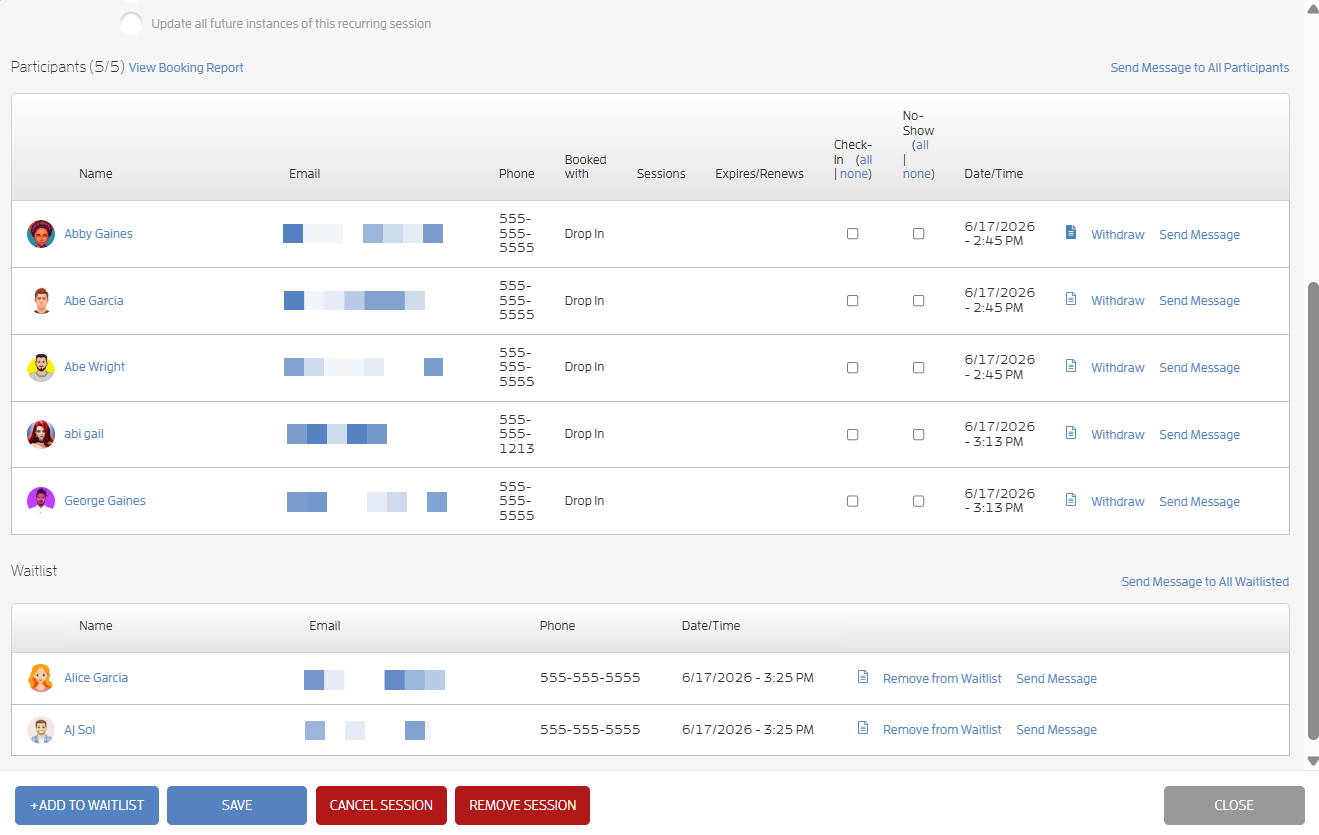Click the SAVE button
1319x835 pixels.
coord(237,805)
